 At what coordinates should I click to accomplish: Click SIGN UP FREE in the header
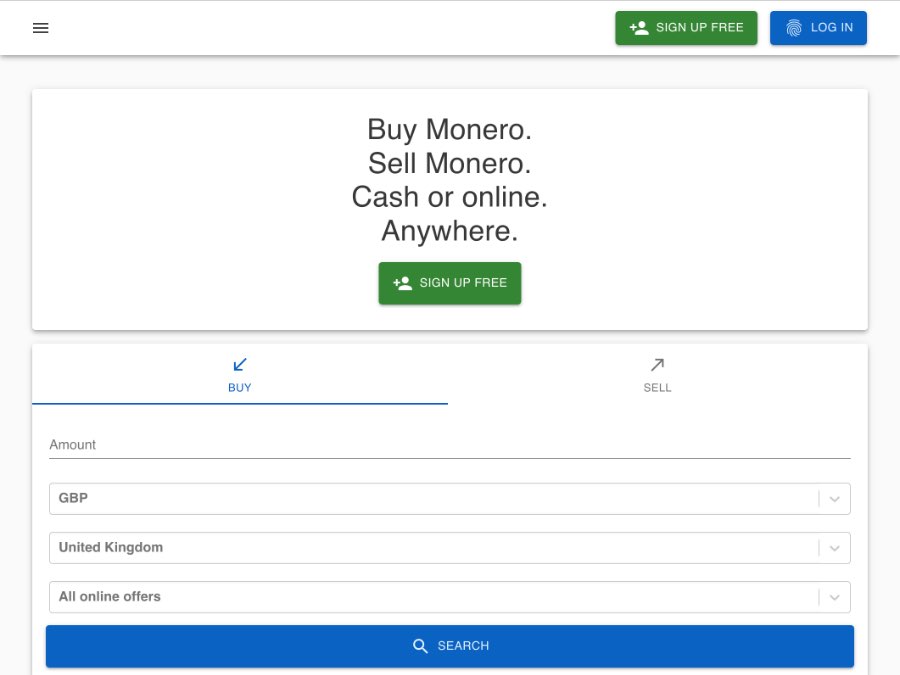pos(686,27)
